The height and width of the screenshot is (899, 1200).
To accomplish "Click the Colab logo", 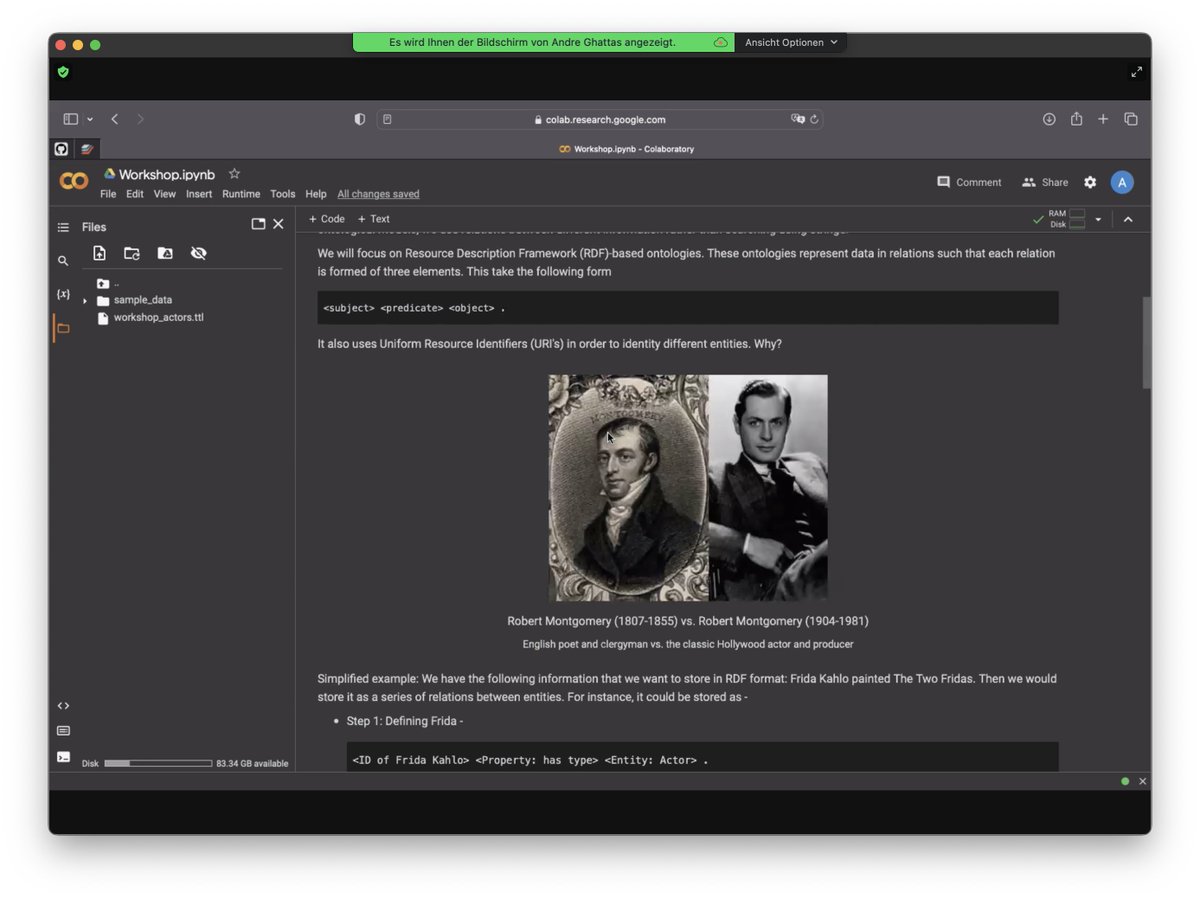I will click(x=74, y=181).
